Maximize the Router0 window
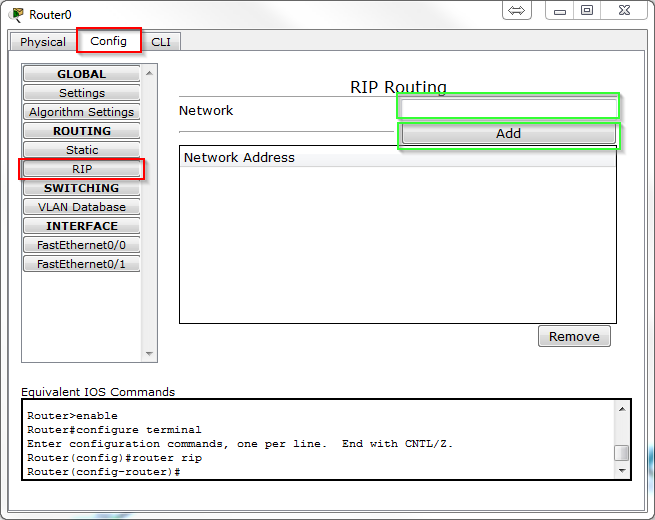Viewport: 655px width, 520px height. pos(587,11)
